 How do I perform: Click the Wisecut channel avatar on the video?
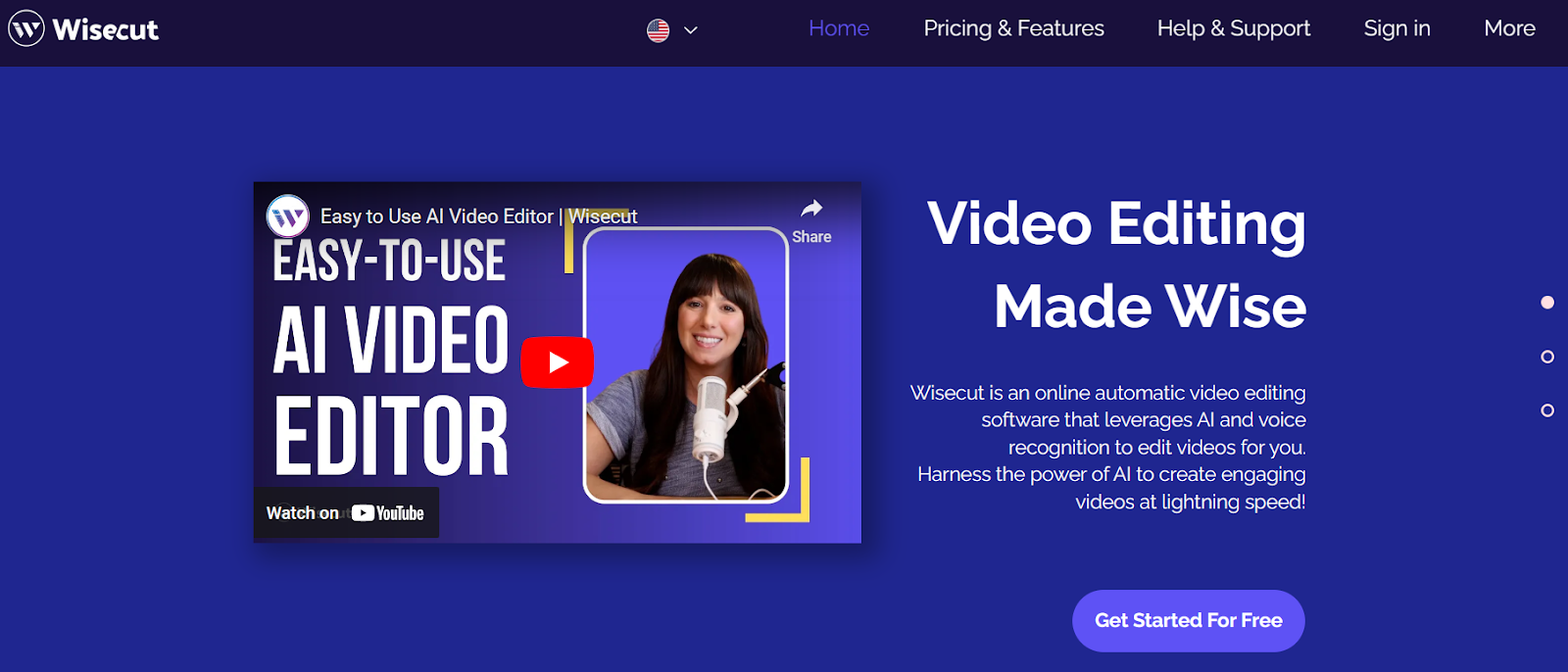(288, 216)
